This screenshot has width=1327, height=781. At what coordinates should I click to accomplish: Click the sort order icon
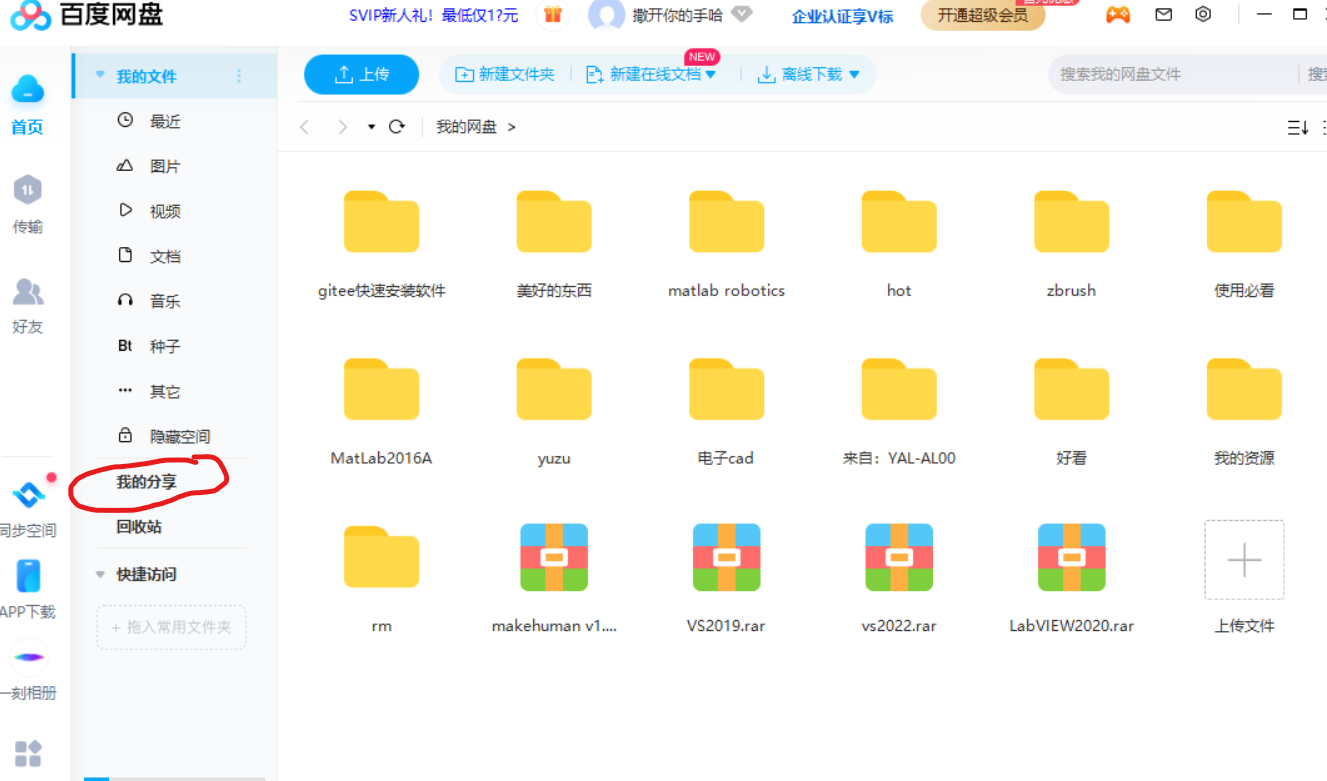tap(1297, 127)
